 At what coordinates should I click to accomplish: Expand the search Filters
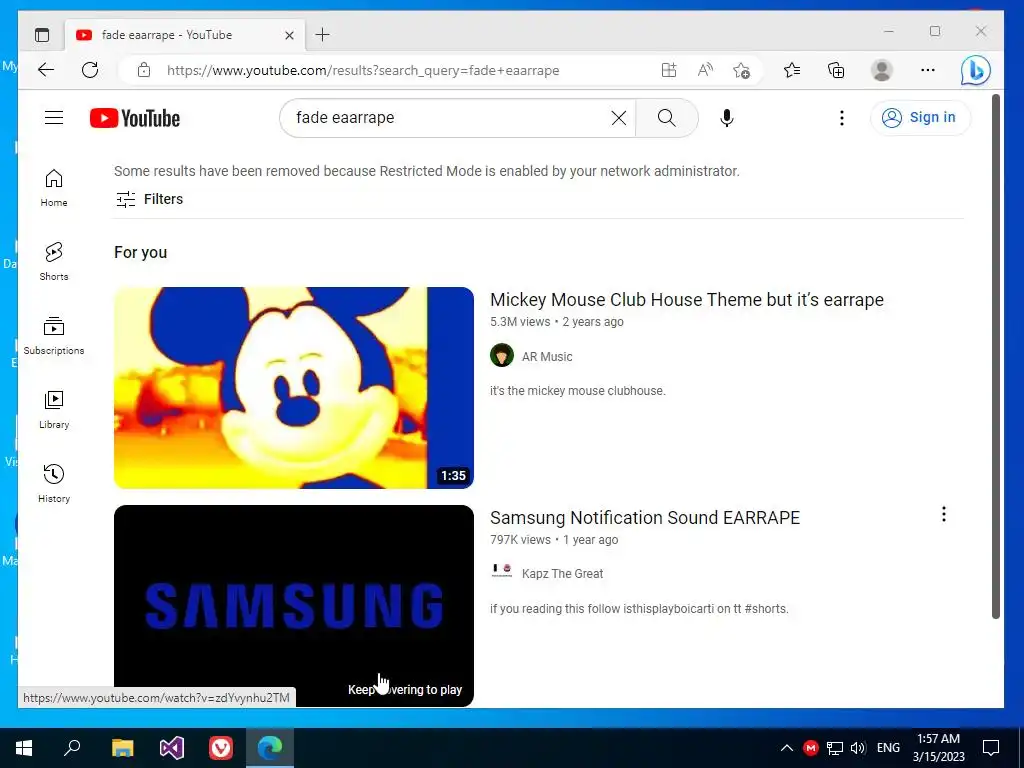point(150,199)
